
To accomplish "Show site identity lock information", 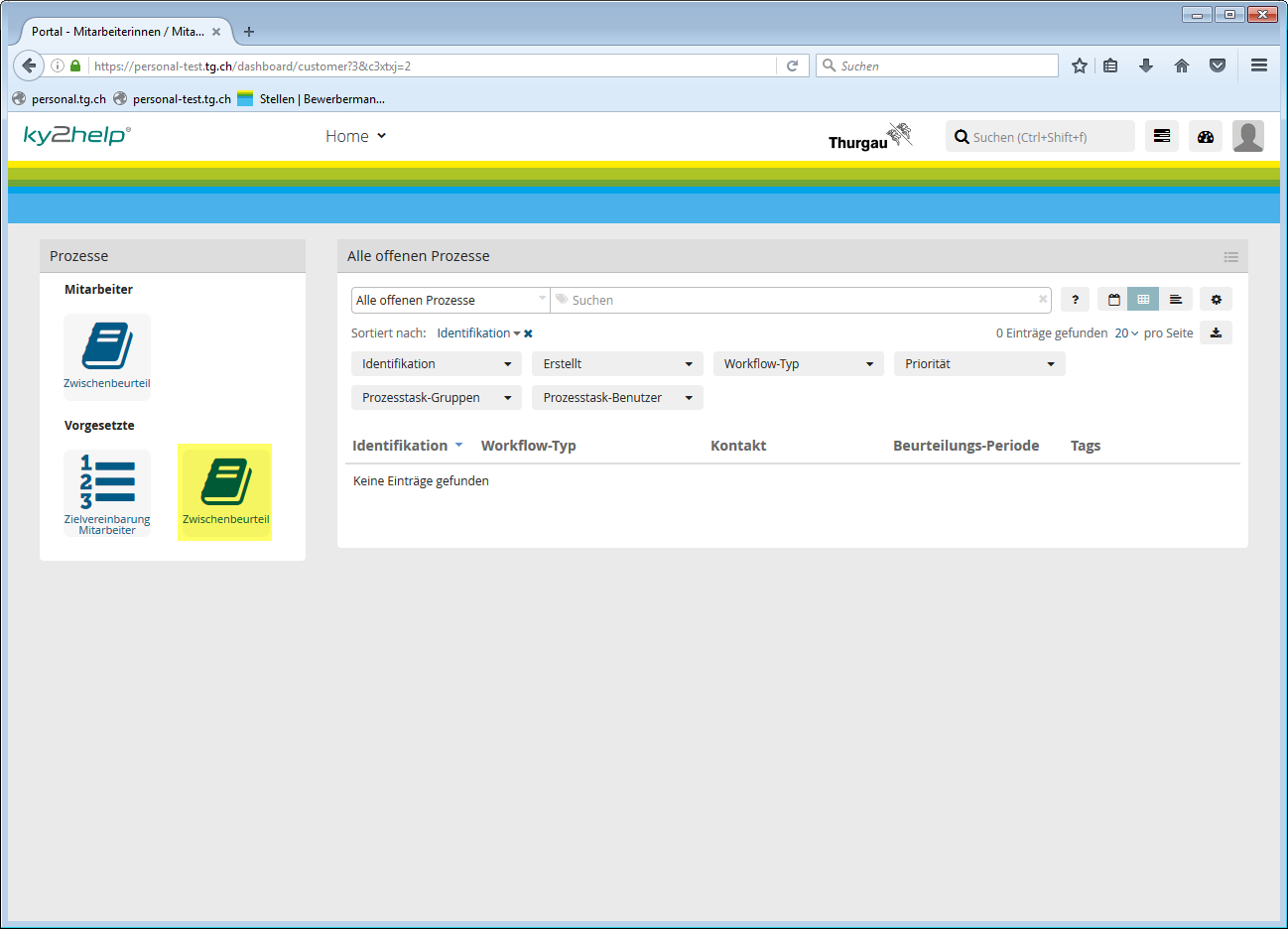I will coord(75,66).
